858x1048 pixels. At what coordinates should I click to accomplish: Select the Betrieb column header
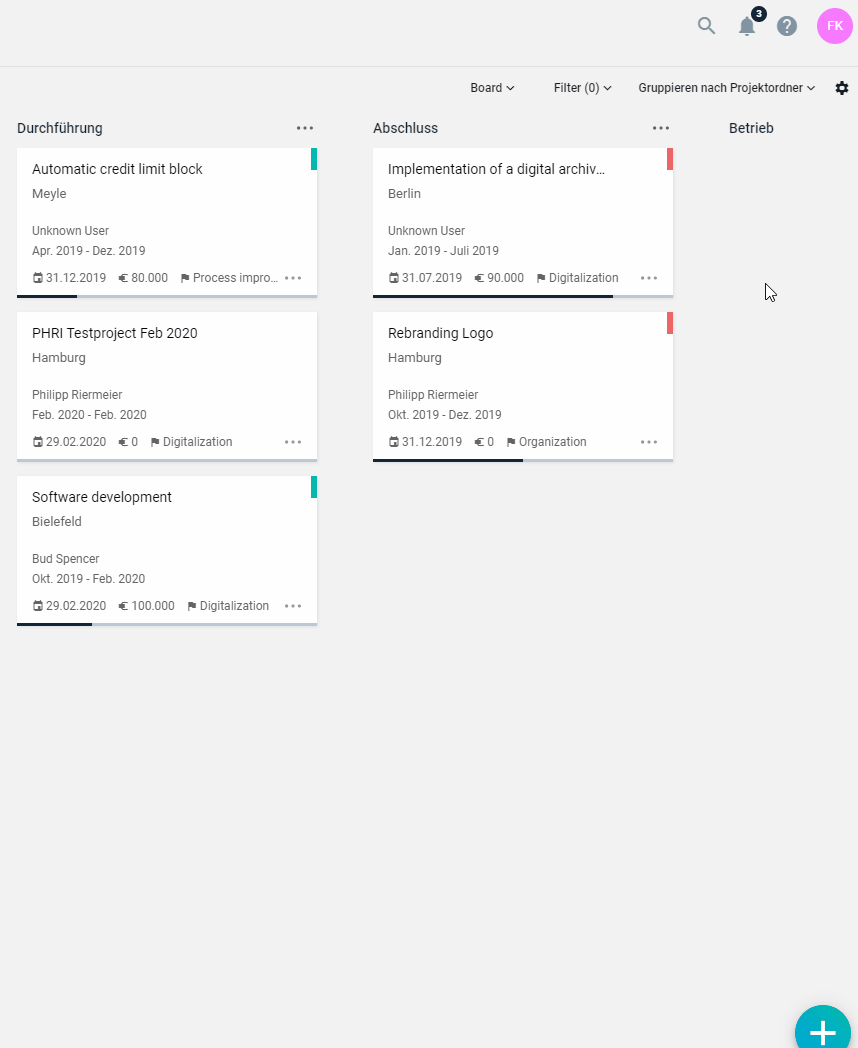click(x=751, y=128)
